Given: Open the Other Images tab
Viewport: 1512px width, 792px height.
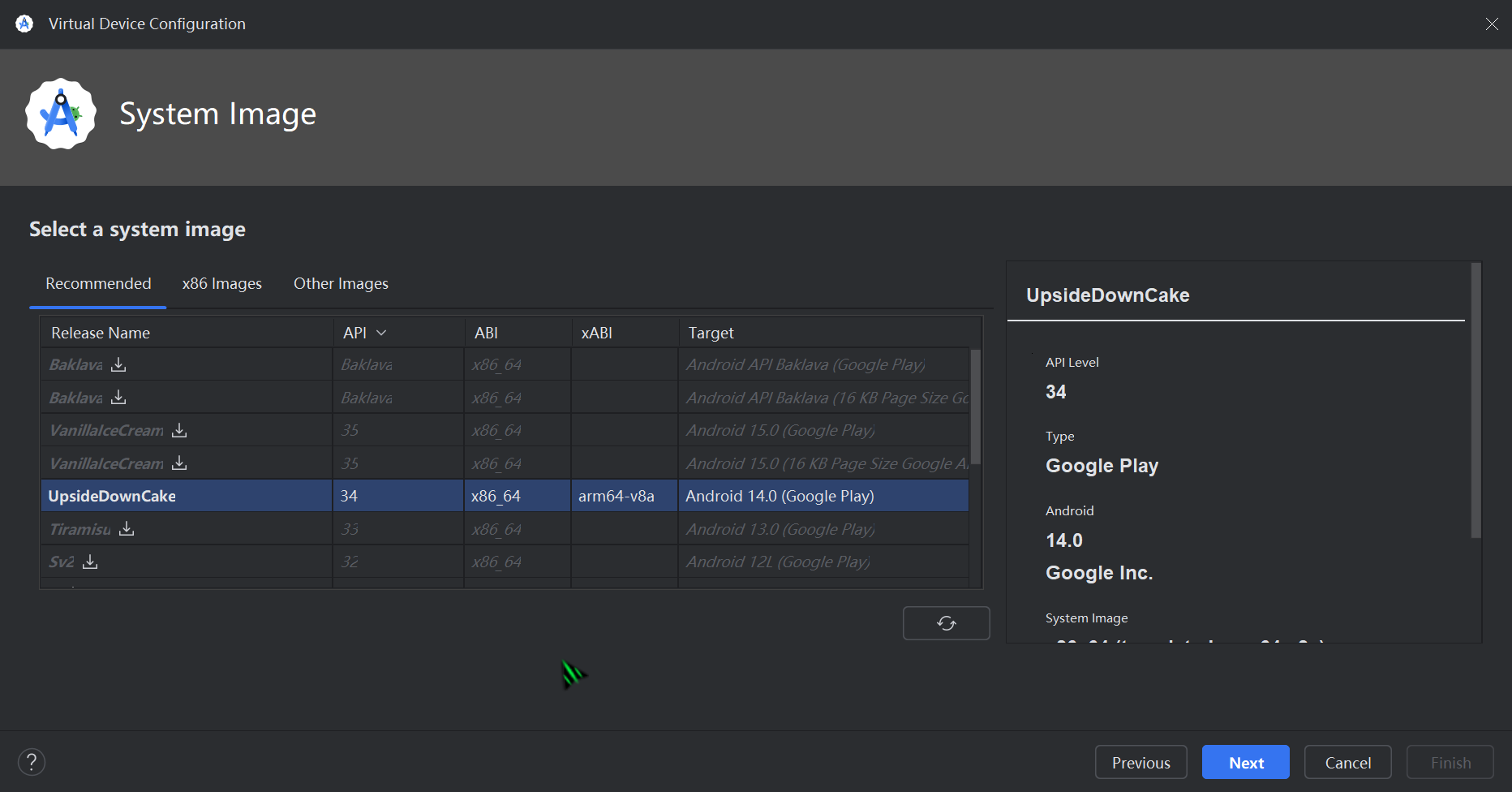Looking at the screenshot, I should tap(341, 283).
